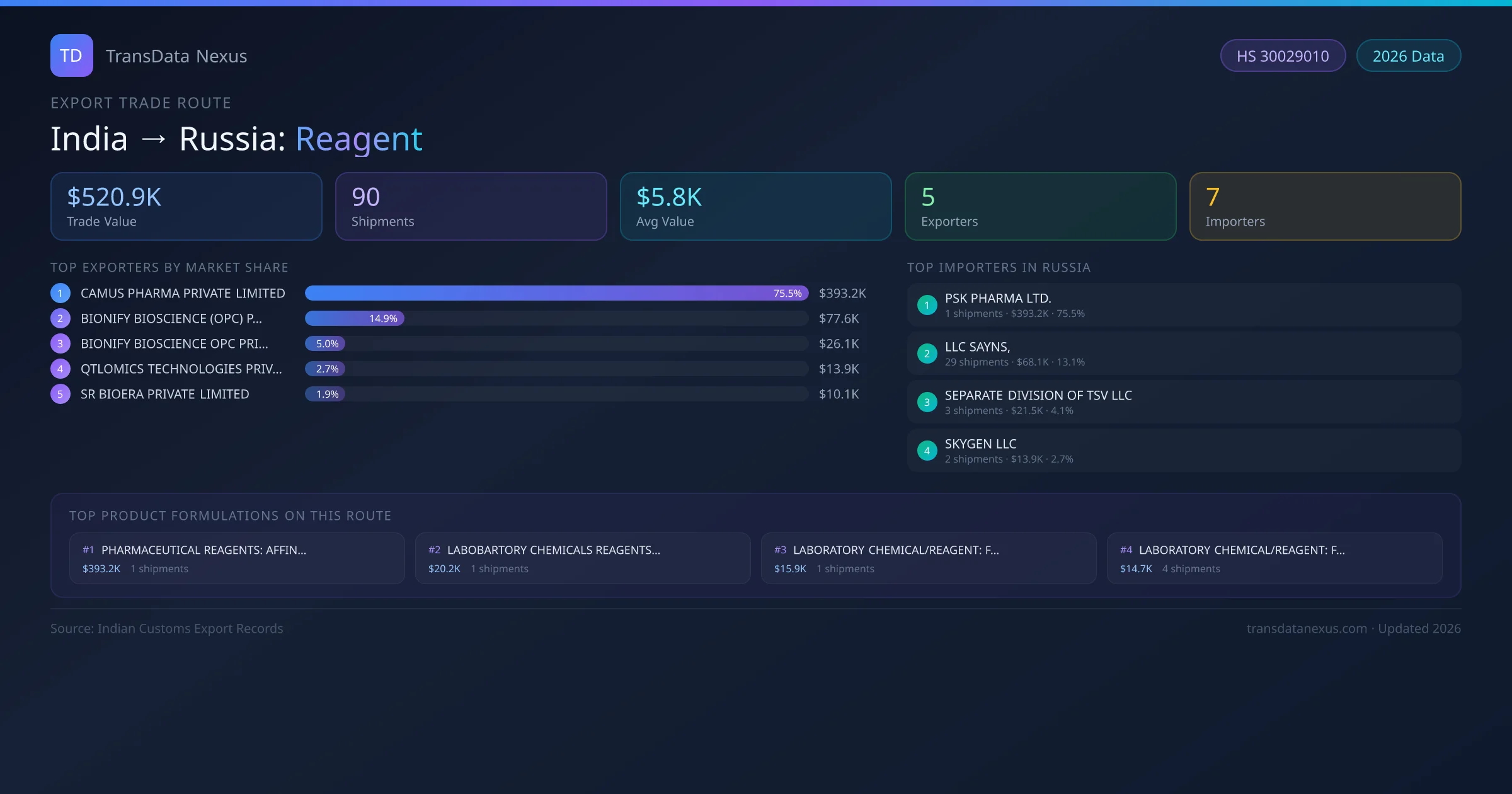Click the TD logo icon

71,55
